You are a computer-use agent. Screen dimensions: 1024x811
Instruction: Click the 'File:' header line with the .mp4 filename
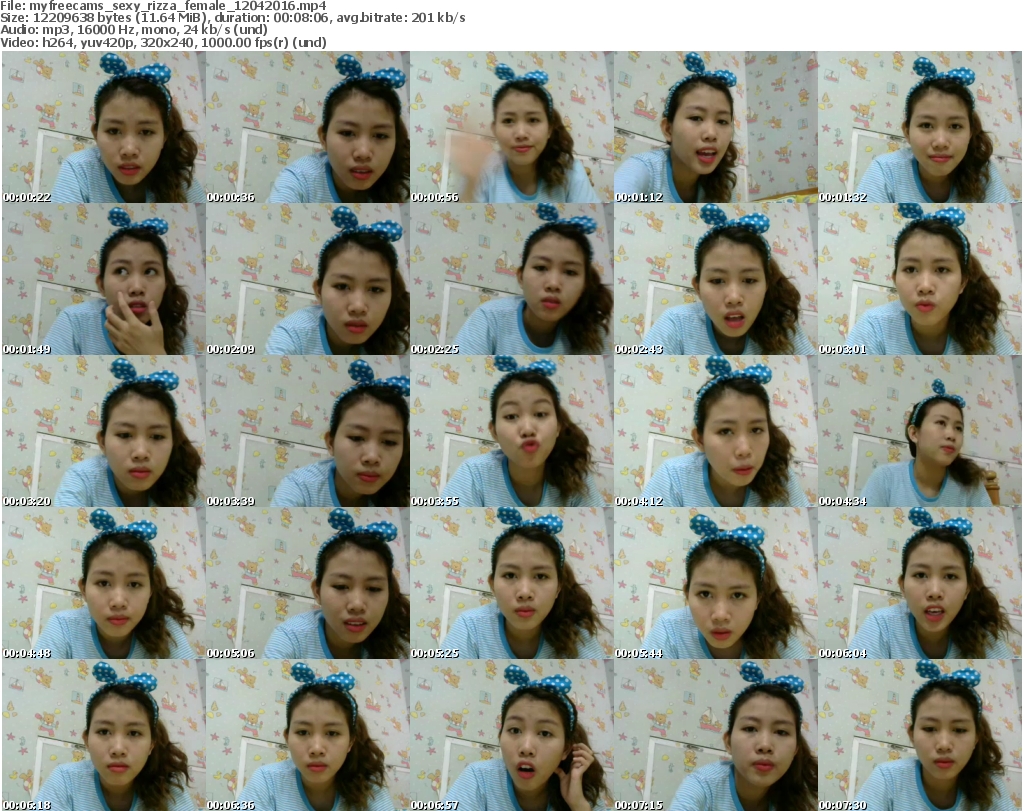[x=163, y=5]
